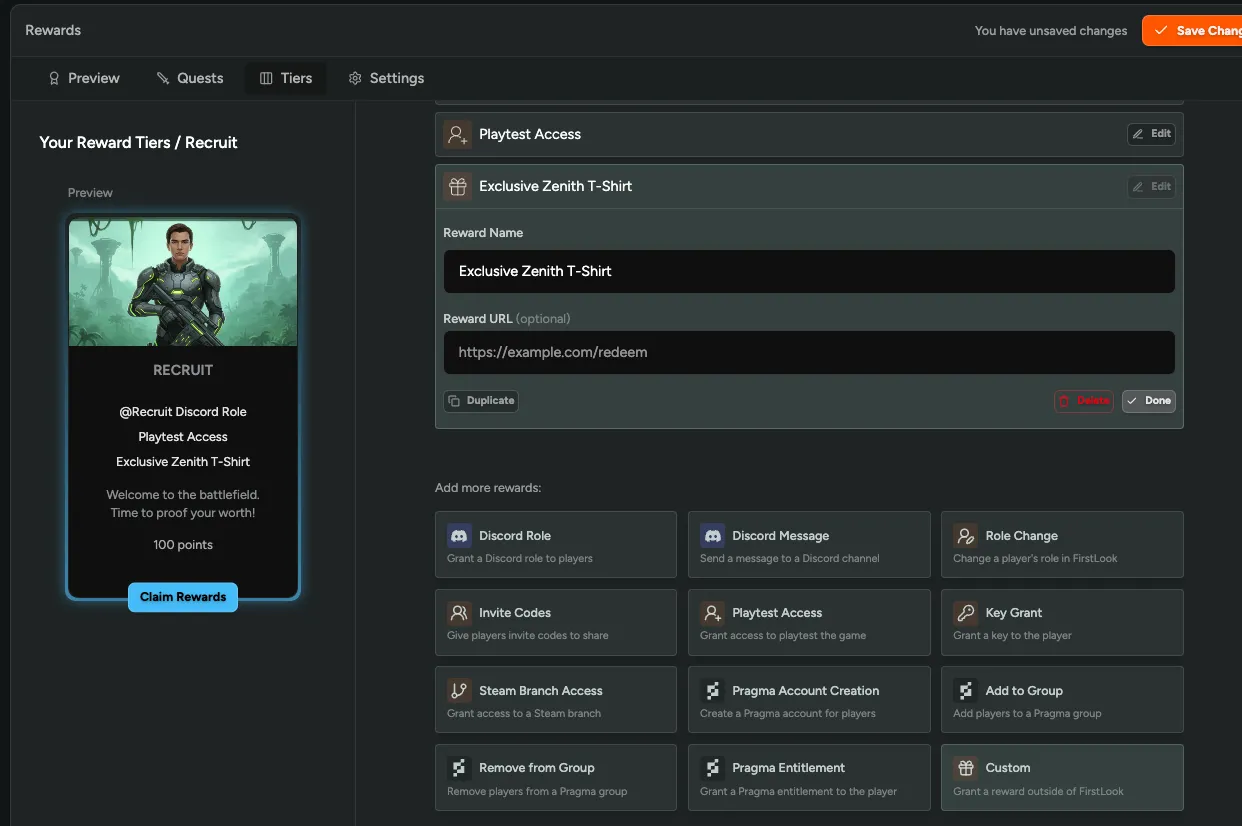Screen dimensions: 1242x826
Task: Delete the Exclusive Zenith T-Shirt reward
Action: click(1083, 400)
